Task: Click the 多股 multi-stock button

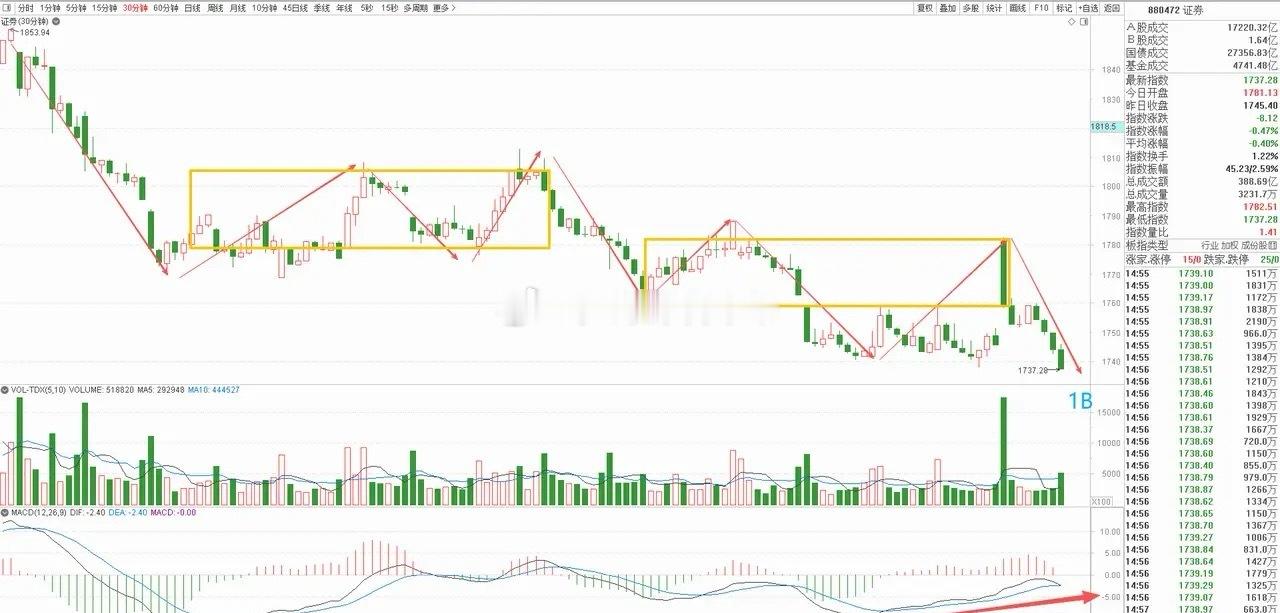Action: pyautogui.click(x=970, y=7)
